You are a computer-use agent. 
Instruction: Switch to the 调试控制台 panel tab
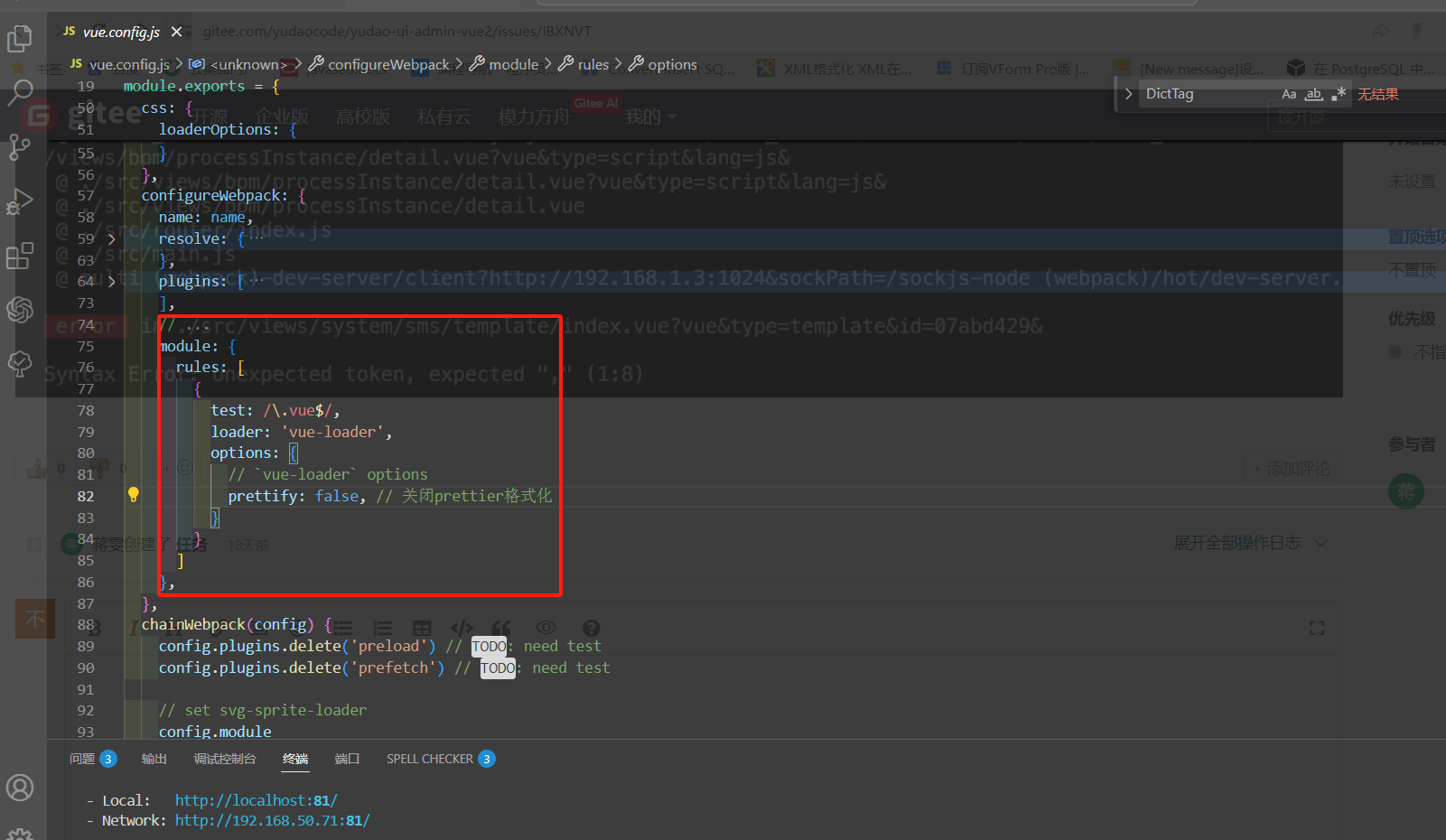225,759
